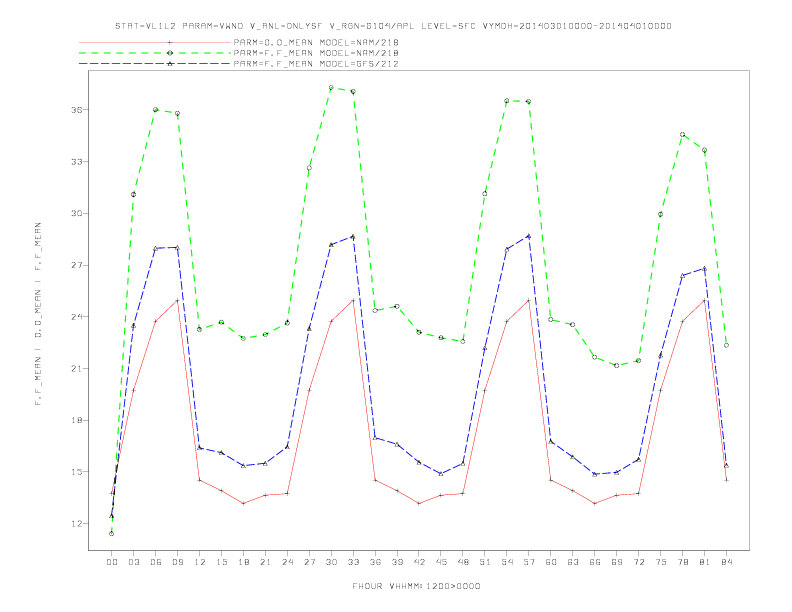
Task: Click x-axis forecast hour label 72
Action: 638,562
